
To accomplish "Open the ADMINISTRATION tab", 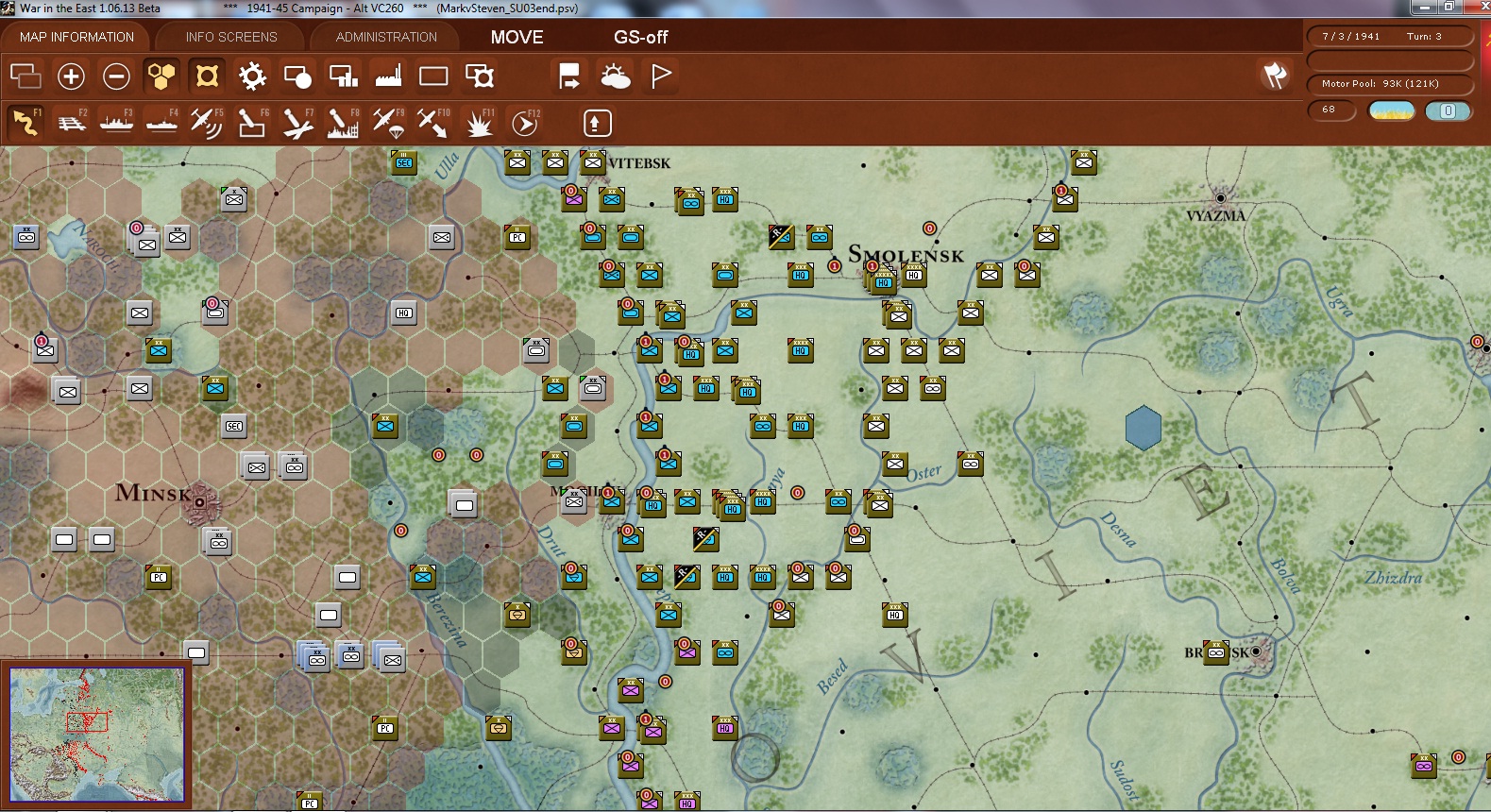I will (386, 37).
